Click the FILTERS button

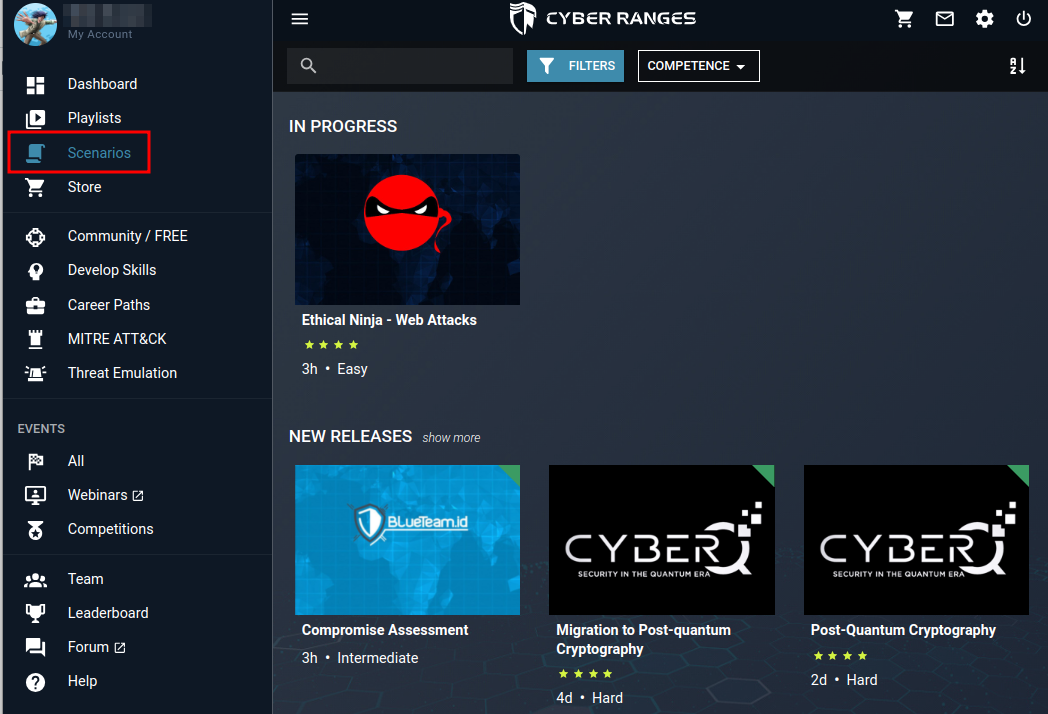coord(575,66)
